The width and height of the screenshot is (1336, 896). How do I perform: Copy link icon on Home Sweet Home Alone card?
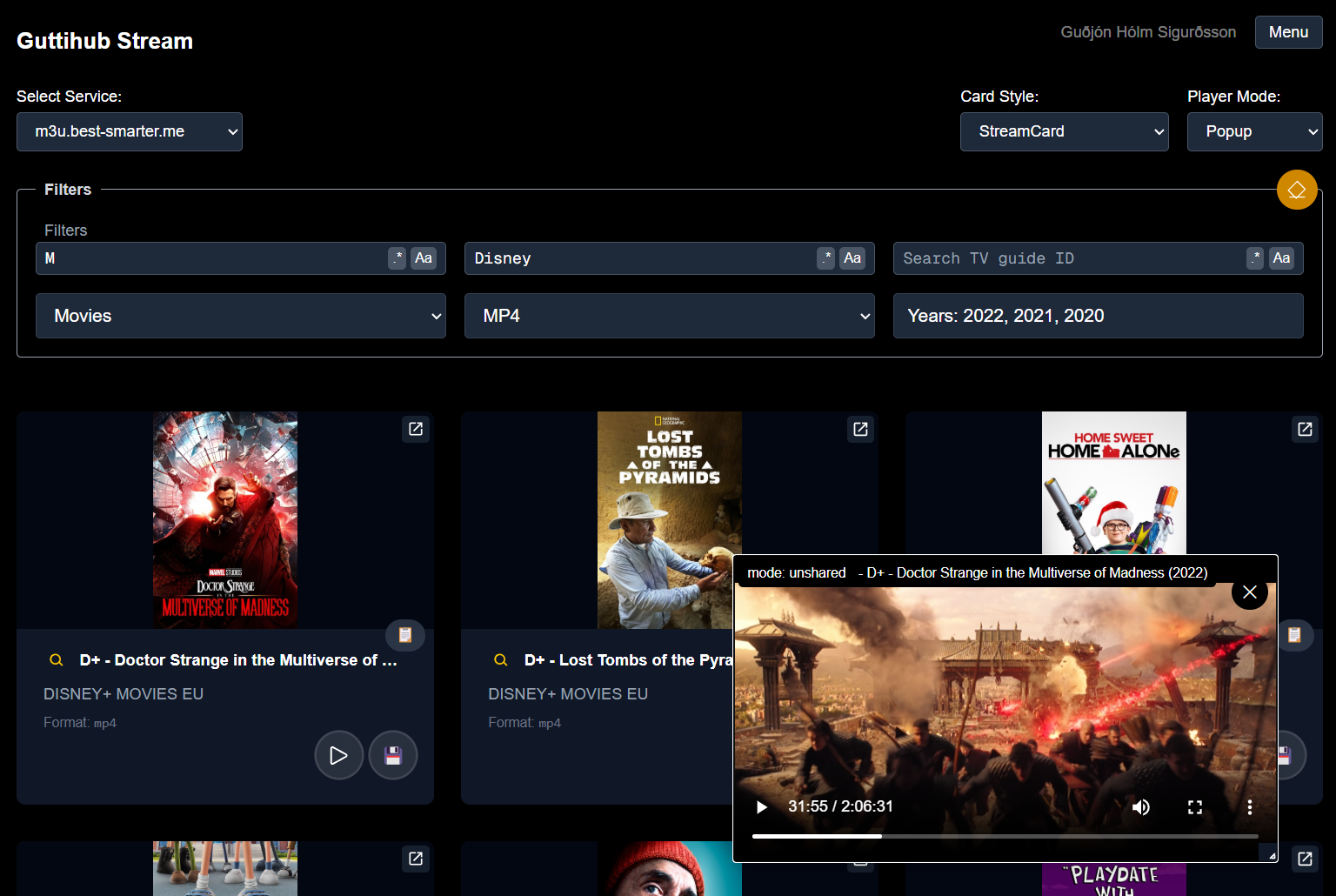coord(1294,635)
